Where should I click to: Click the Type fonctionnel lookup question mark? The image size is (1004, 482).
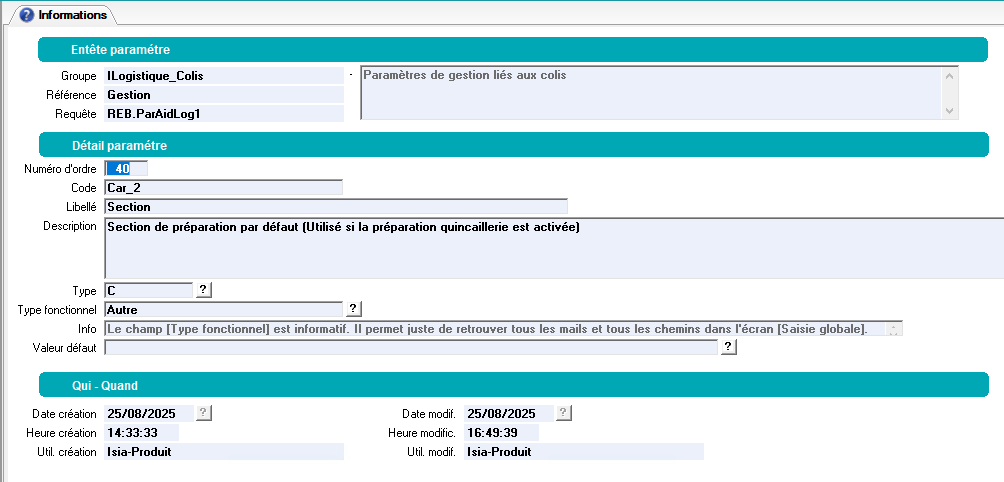click(353, 309)
